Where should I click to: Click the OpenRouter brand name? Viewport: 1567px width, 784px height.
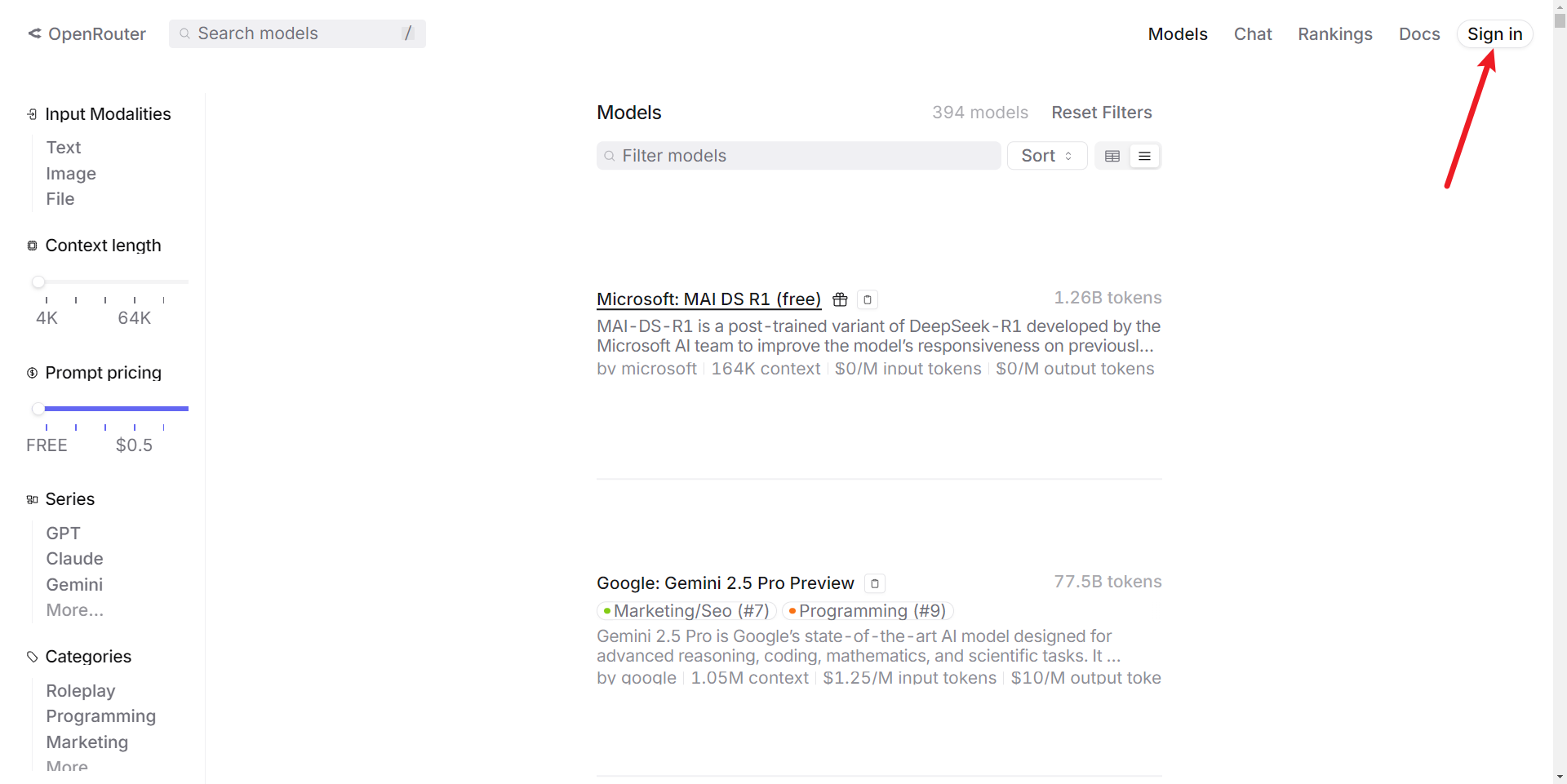pyautogui.click(x=97, y=34)
